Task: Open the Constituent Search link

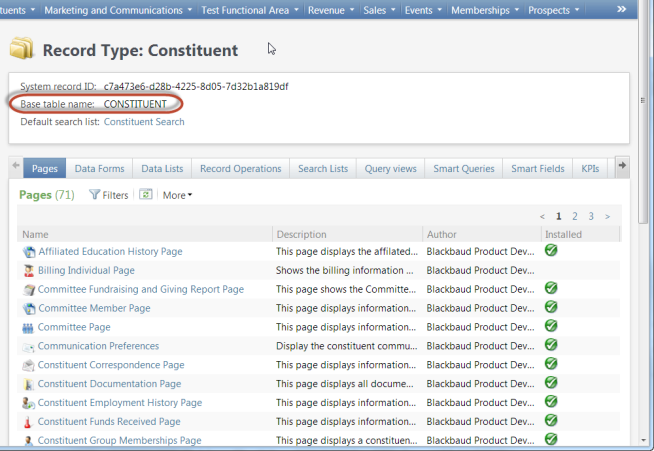Action: 144,122
